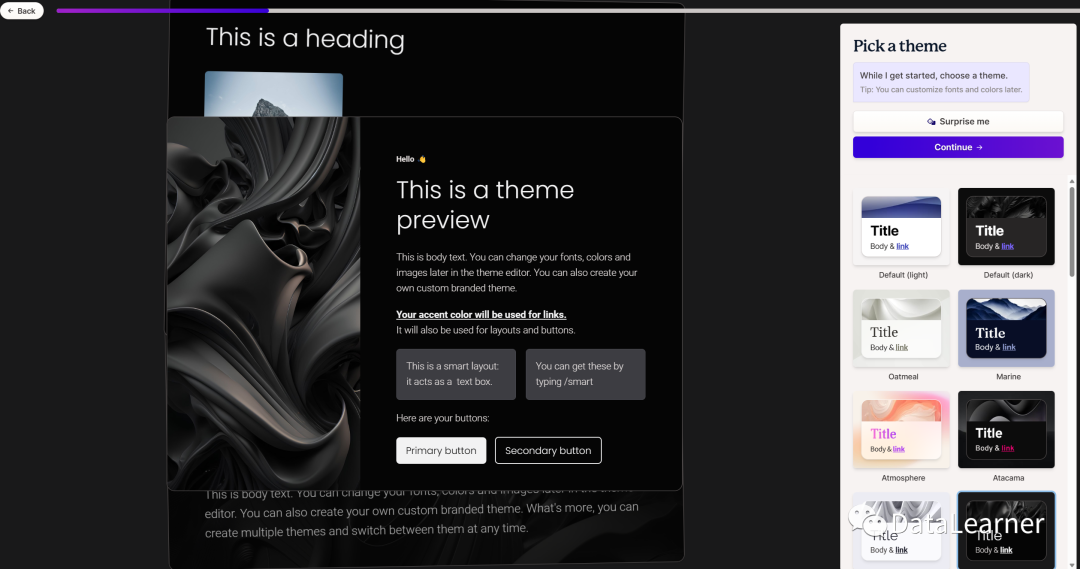Click the purple progress bar at top
The height and width of the screenshot is (569, 1080).
163,10
